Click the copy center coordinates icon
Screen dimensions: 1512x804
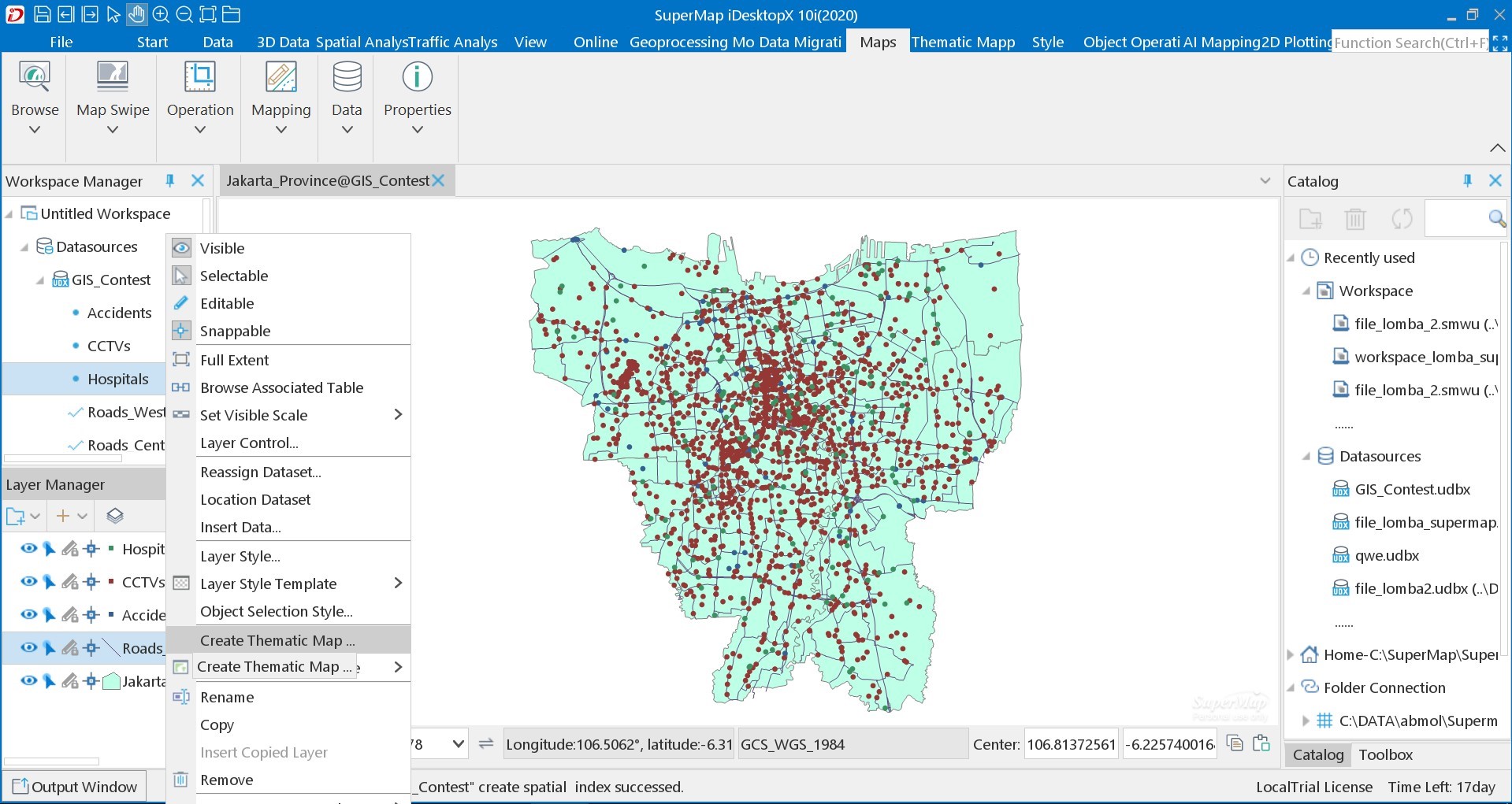coord(1235,743)
